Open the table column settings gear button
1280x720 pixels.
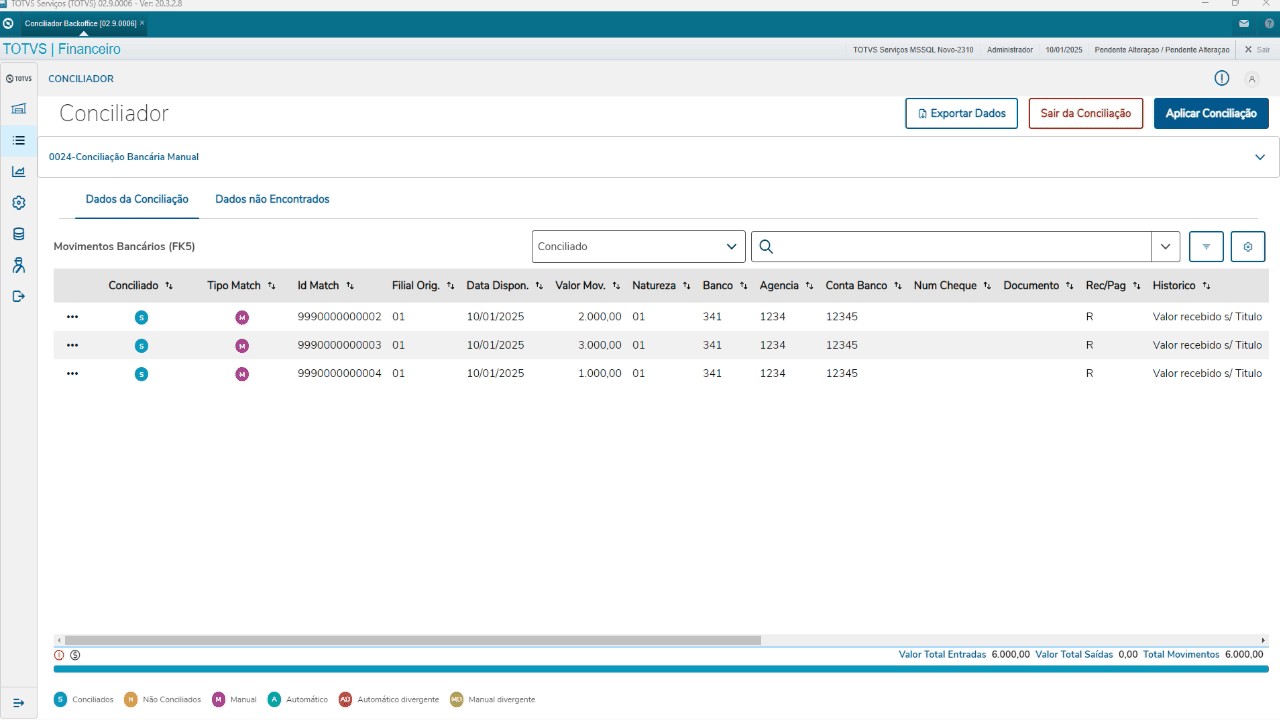(x=1248, y=246)
